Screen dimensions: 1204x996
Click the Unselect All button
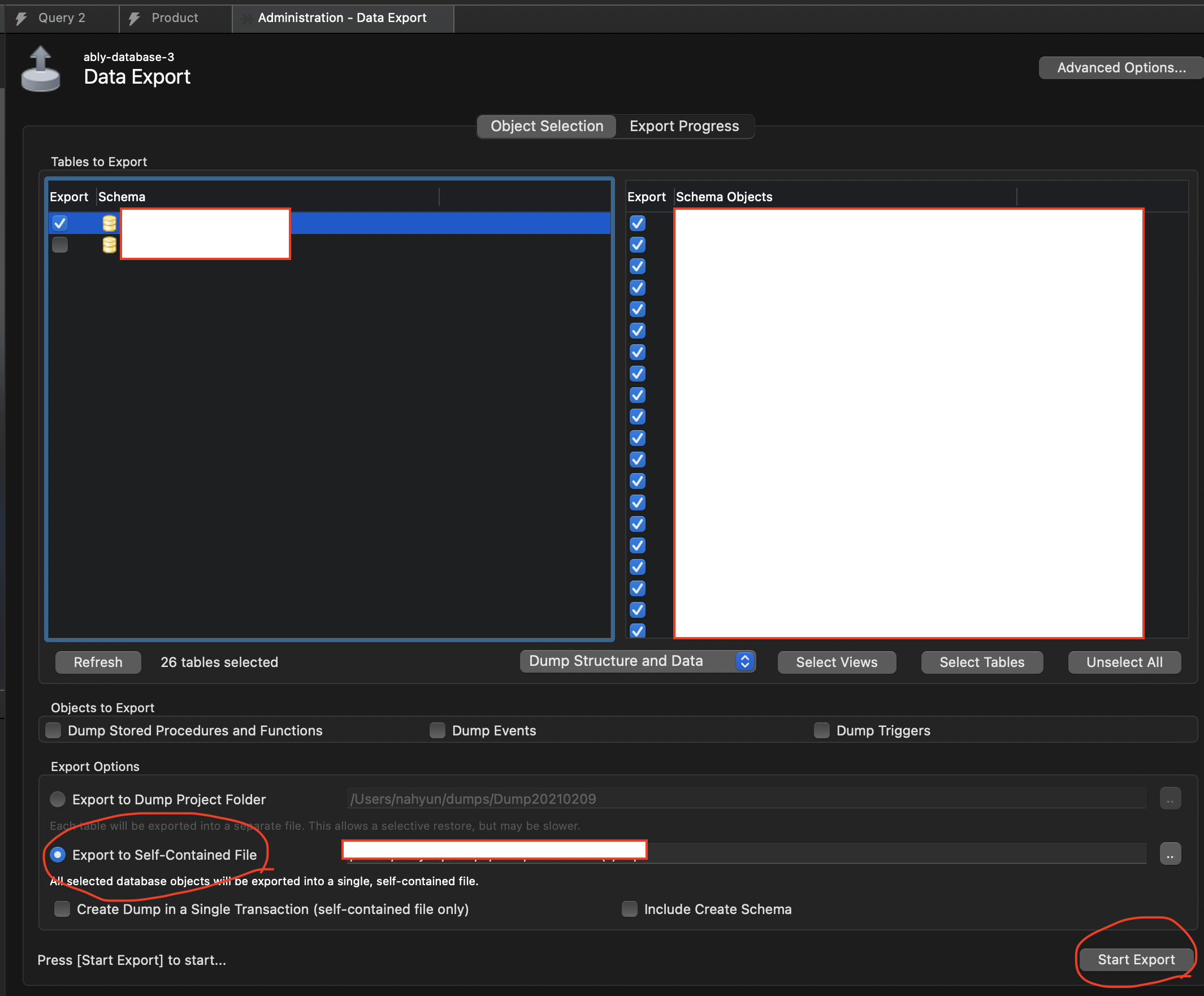[1124, 662]
